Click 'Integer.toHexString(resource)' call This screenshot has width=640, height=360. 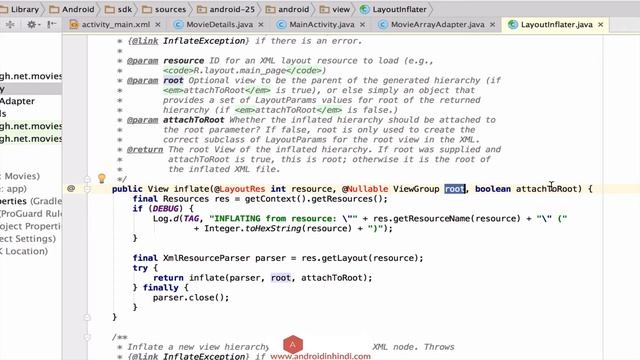[278, 229]
